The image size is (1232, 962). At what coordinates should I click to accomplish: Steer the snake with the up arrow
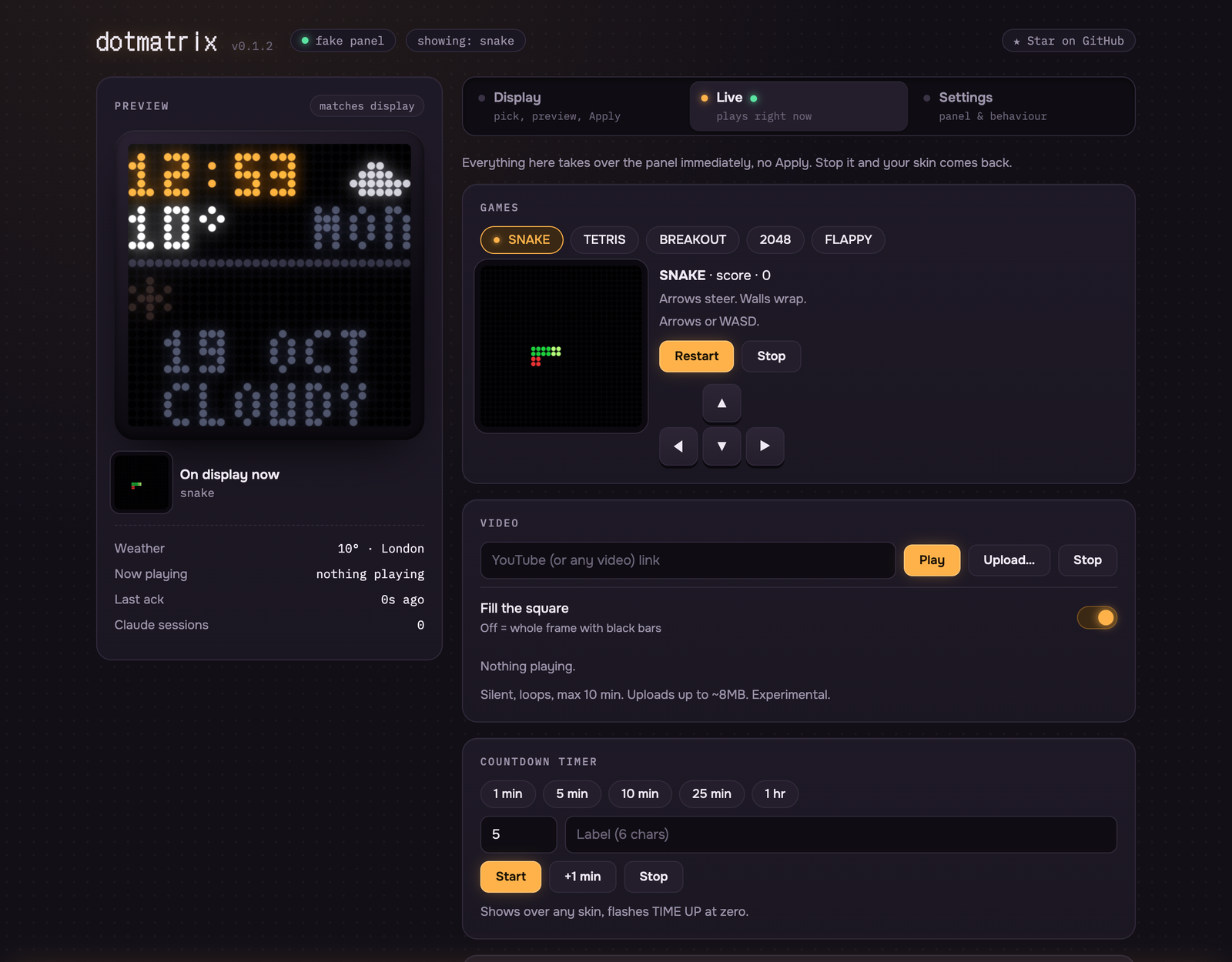point(721,403)
